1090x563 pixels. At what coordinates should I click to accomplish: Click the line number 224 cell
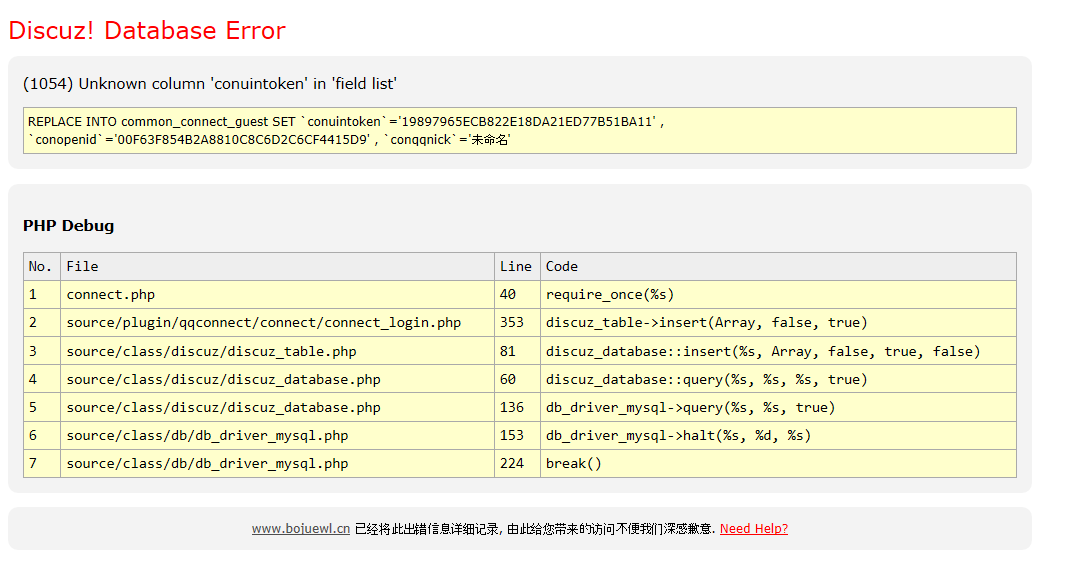pyautogui.click(x=512, y=463)
